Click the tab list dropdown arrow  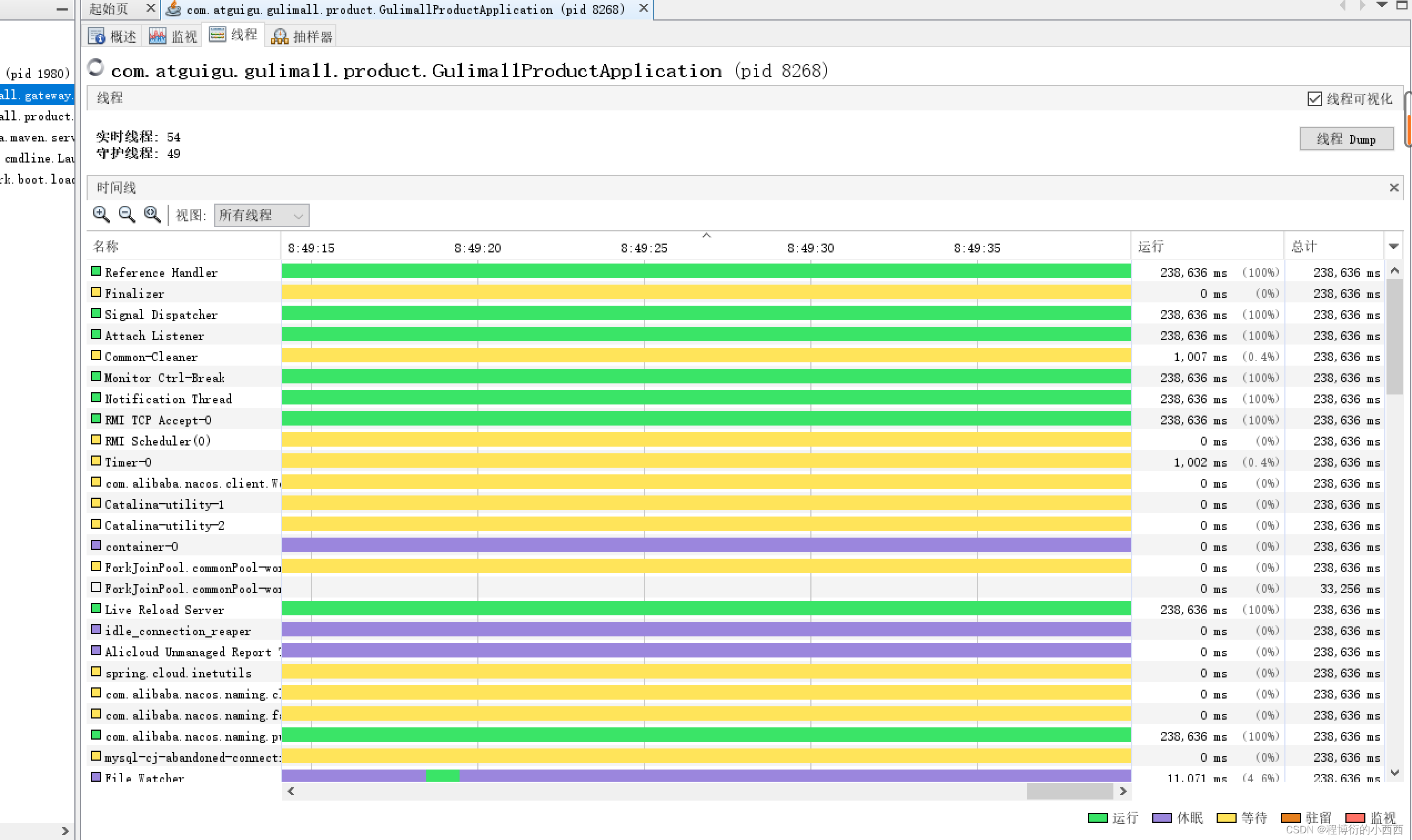(x=1381, y=5)
